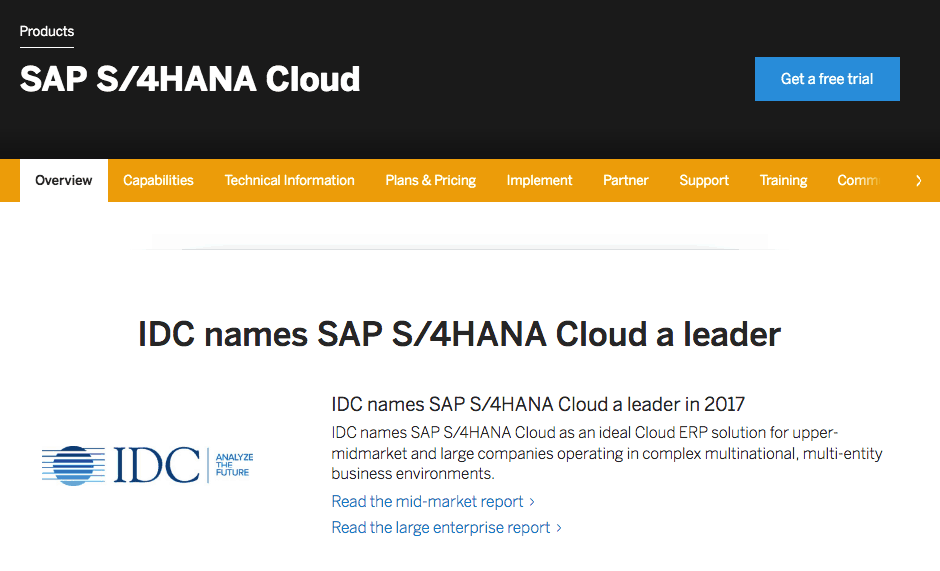Open the partially cut-off Comm tab
This screenshot has width=940, height=571.
coord(859,181)
